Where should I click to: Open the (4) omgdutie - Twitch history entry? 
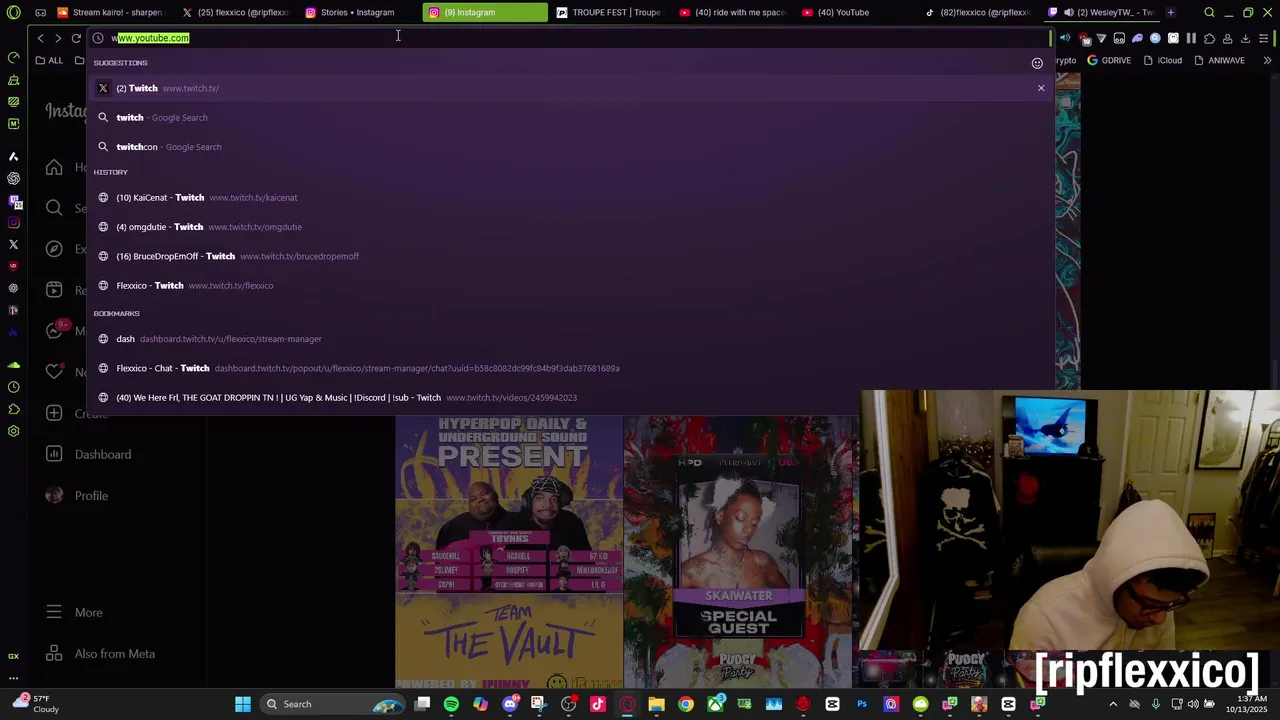click(570, 227)
